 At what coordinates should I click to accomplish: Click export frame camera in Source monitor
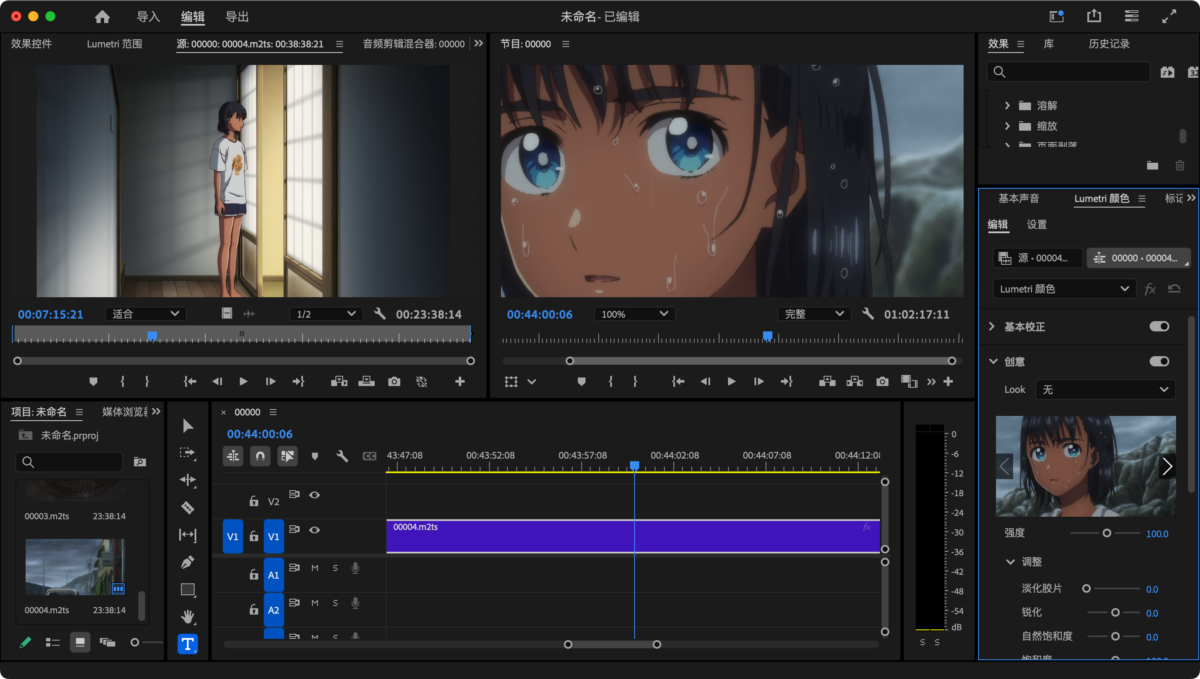[x=394, y=381]
